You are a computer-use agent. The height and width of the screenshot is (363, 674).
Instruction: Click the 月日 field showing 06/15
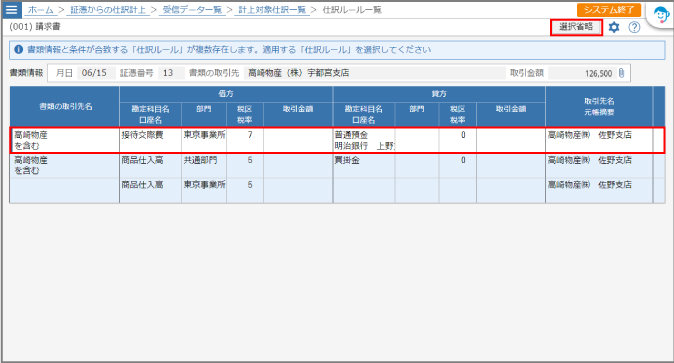tap(96, 73)
